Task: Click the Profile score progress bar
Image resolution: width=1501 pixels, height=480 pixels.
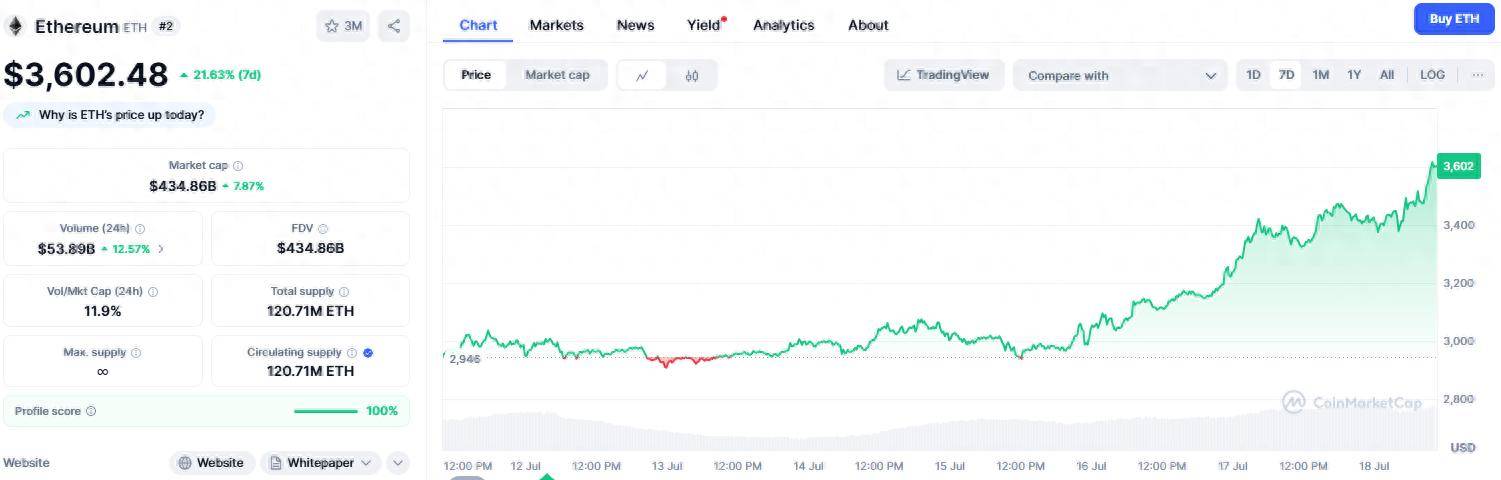Action: 325,411
